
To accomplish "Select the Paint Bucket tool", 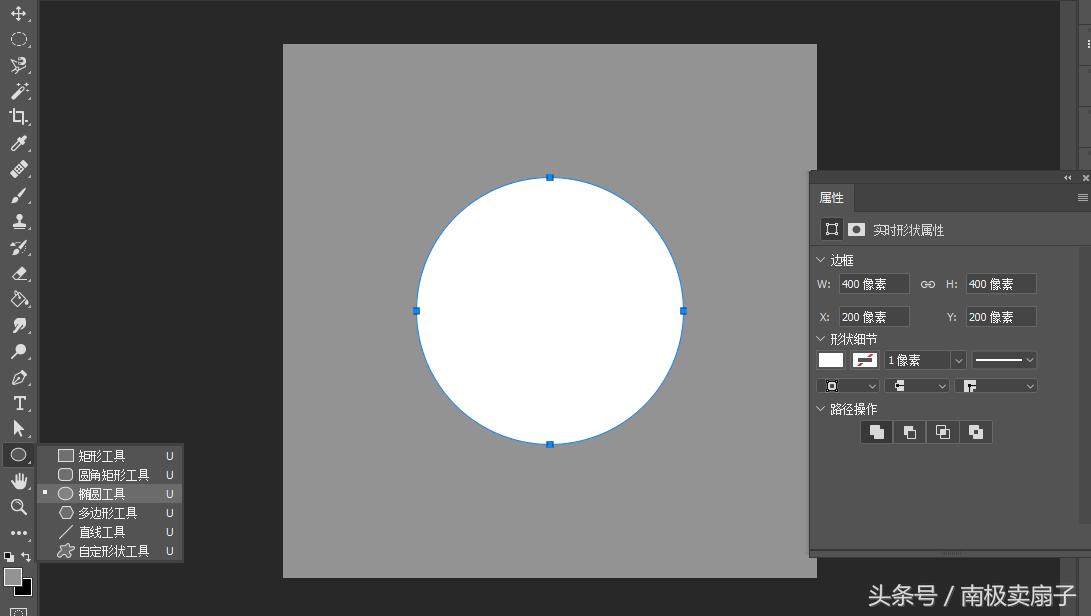I will click(19, 299).
